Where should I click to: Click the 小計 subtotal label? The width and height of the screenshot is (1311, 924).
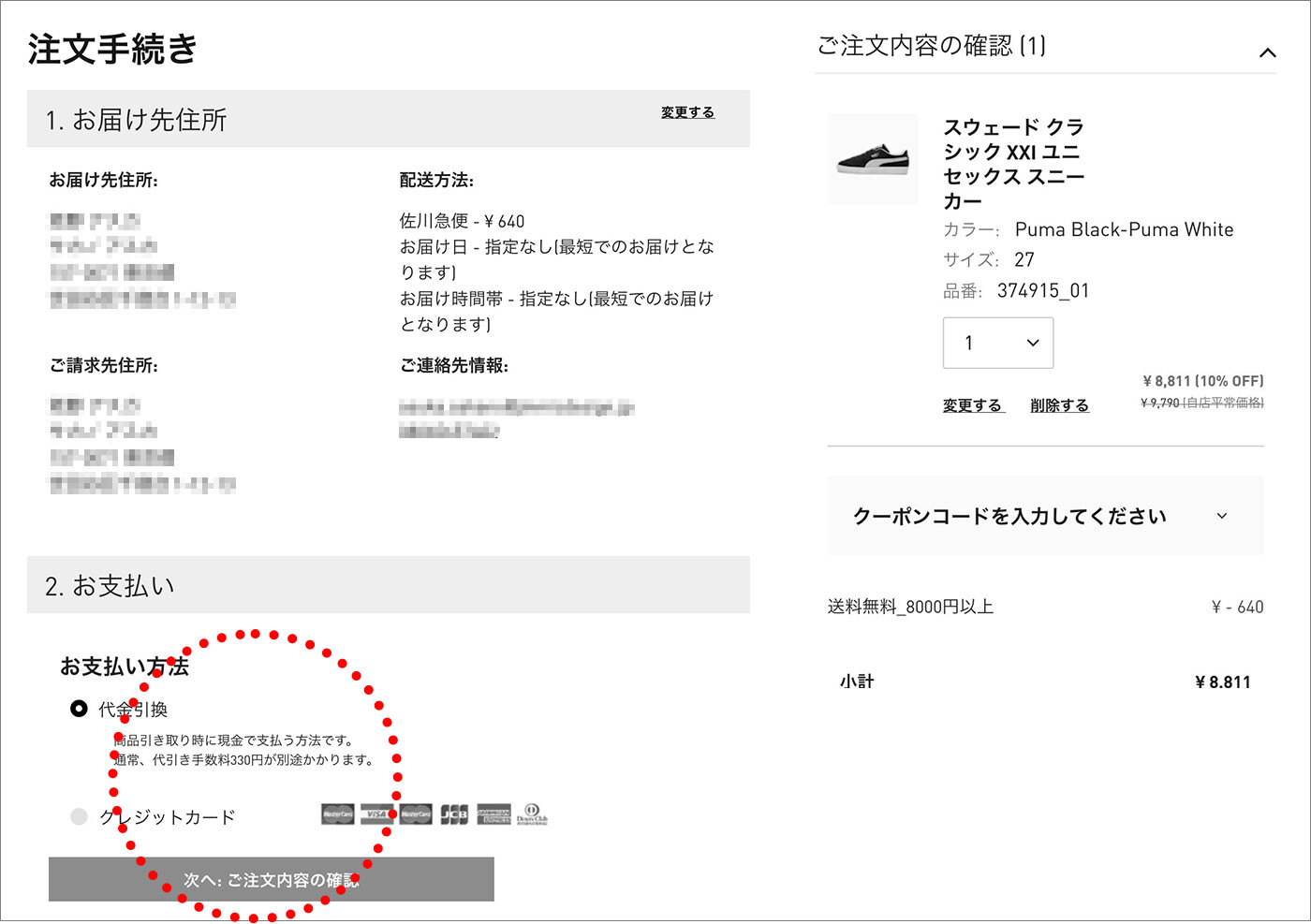click(x=857, y=682)
